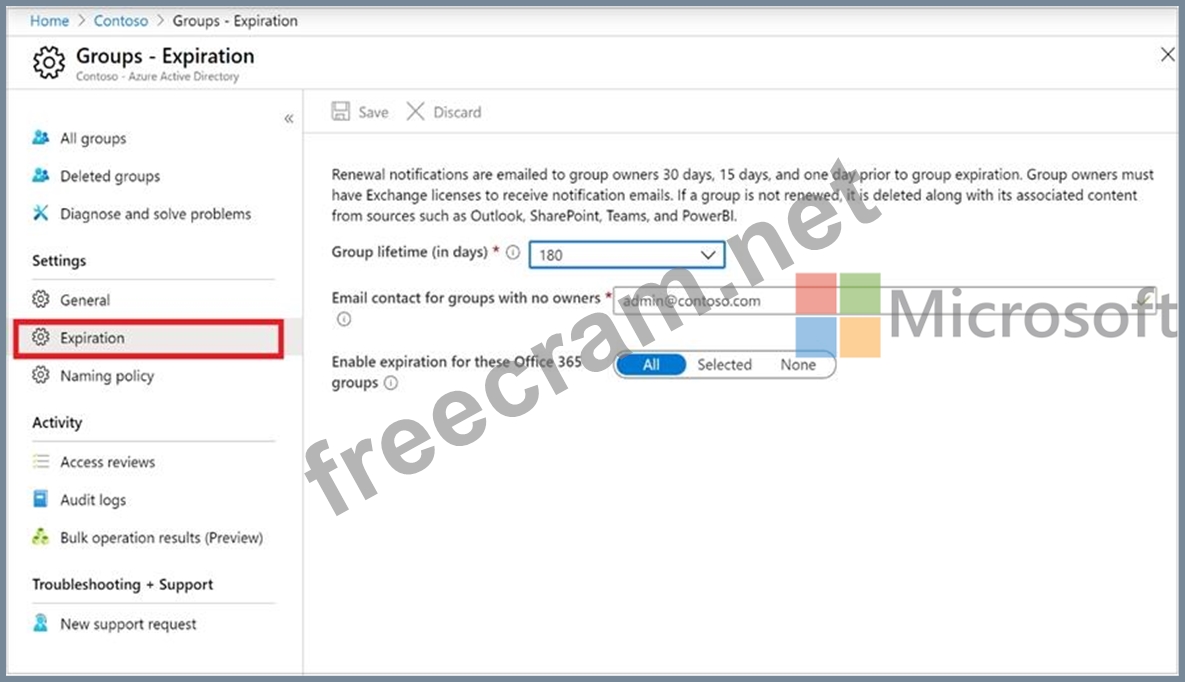The image size is (1185, 682).
Task: Click the email contact input field
Action: [x=884, y=300]
